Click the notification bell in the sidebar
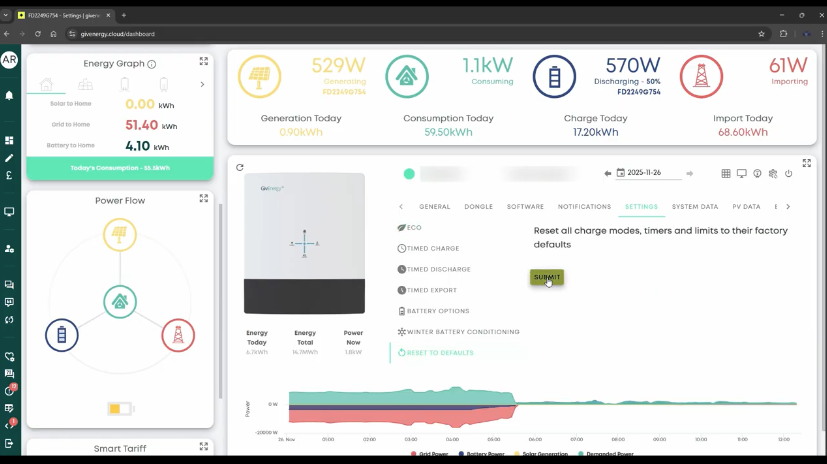Image resolution: width=827 pixels, height=464 pixels. (x=9, y=96)
